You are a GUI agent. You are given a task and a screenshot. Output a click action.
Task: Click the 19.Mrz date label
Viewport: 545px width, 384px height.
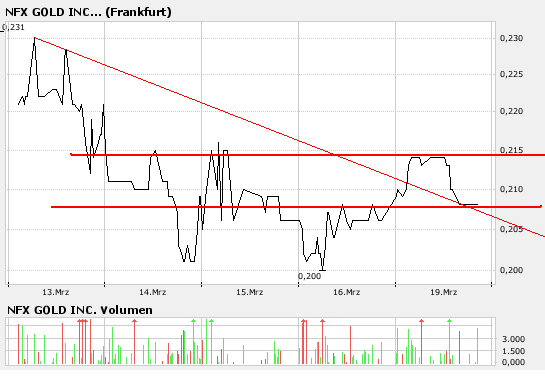point(444,292)
